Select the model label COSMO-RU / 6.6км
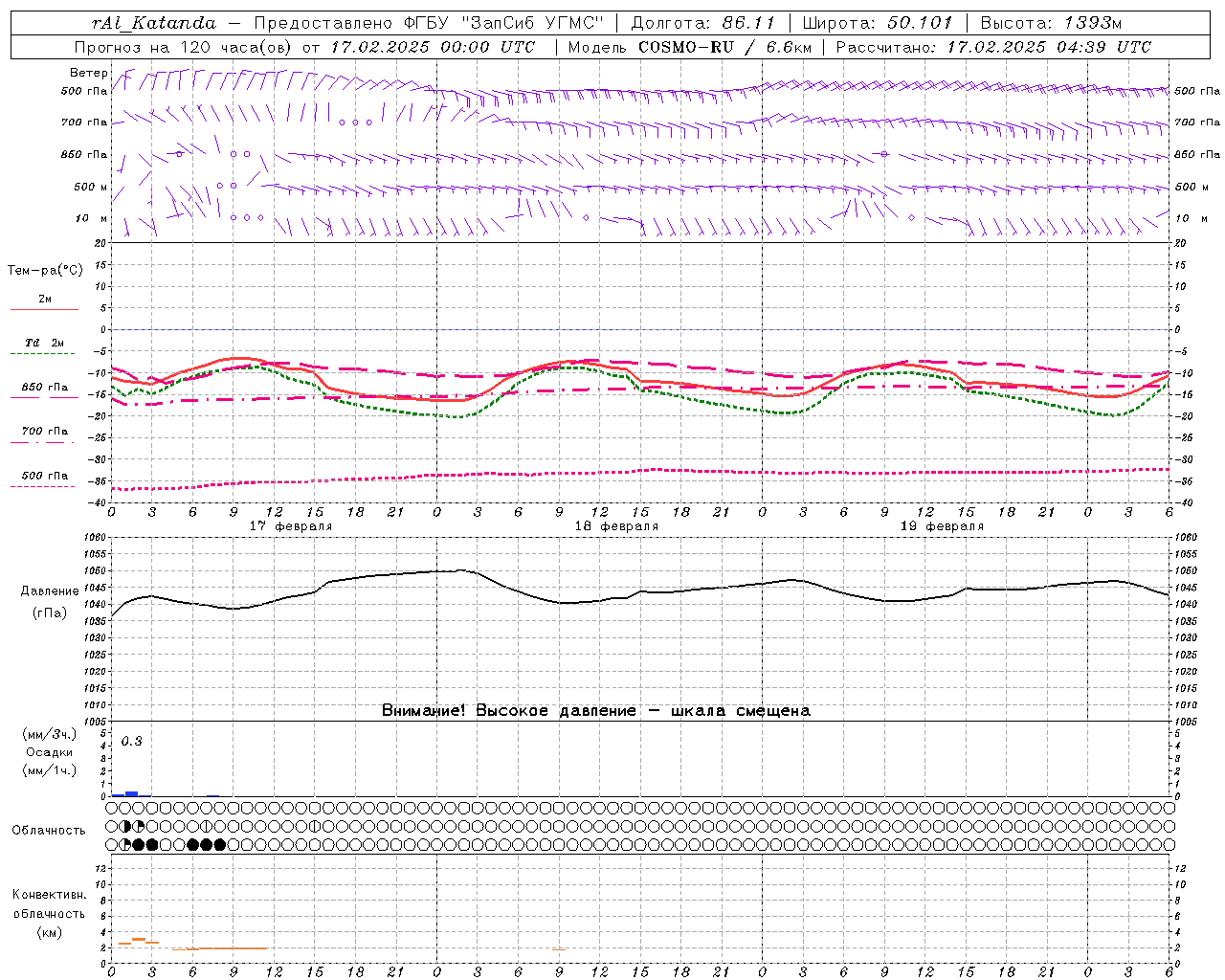This screenshot has height=980, width=1225. [x=724, y=47]
